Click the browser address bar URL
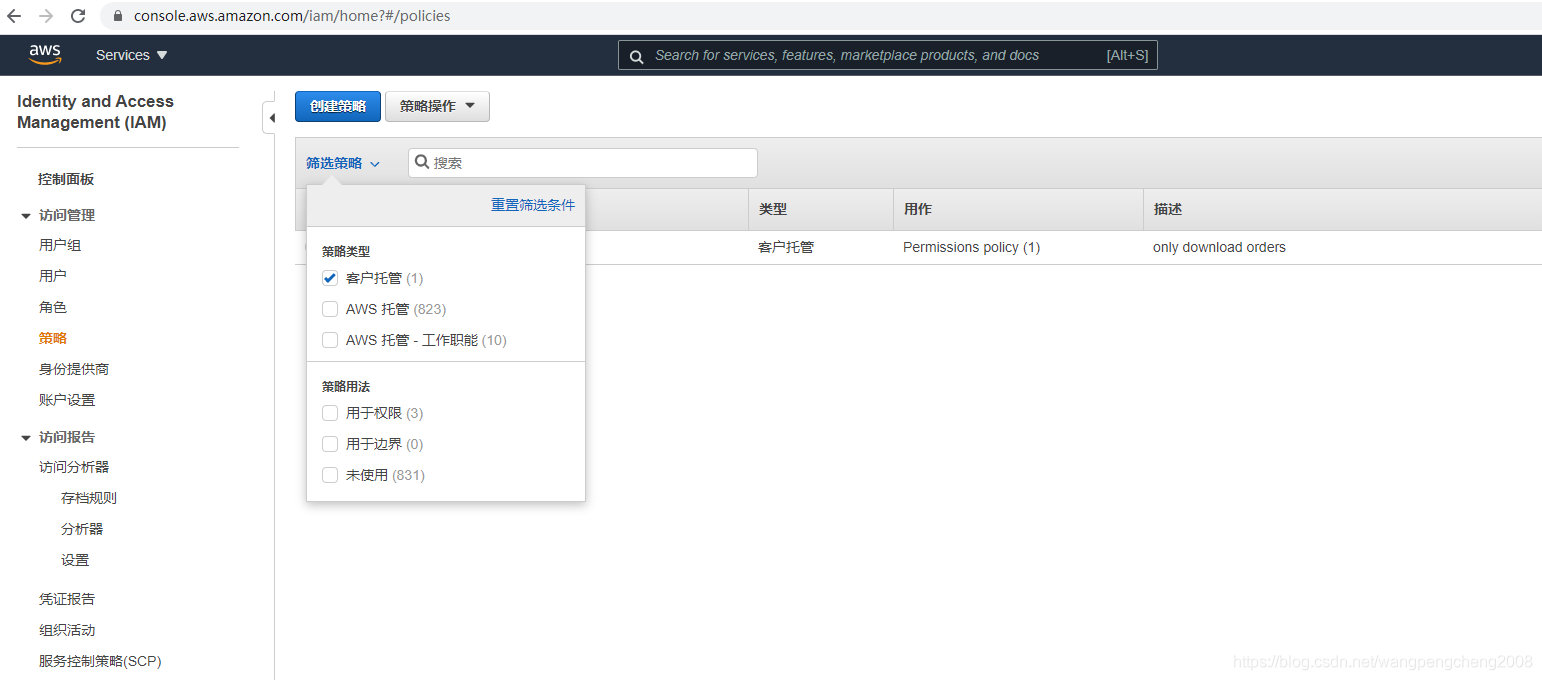Image resolution: width=1542 pixels, height=680 pixels. pos(292,16)
